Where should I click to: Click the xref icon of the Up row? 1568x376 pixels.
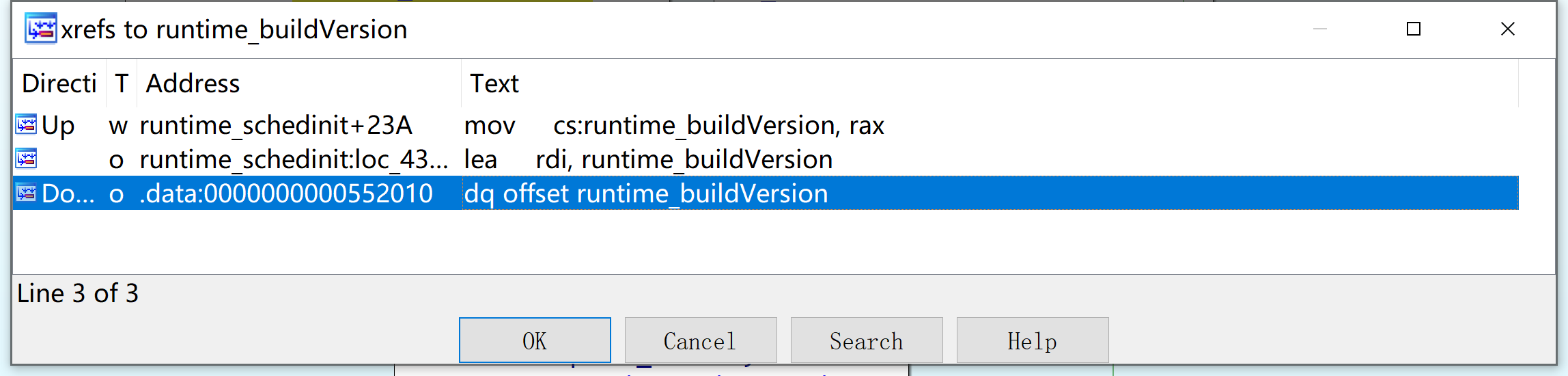click(27, 124)
